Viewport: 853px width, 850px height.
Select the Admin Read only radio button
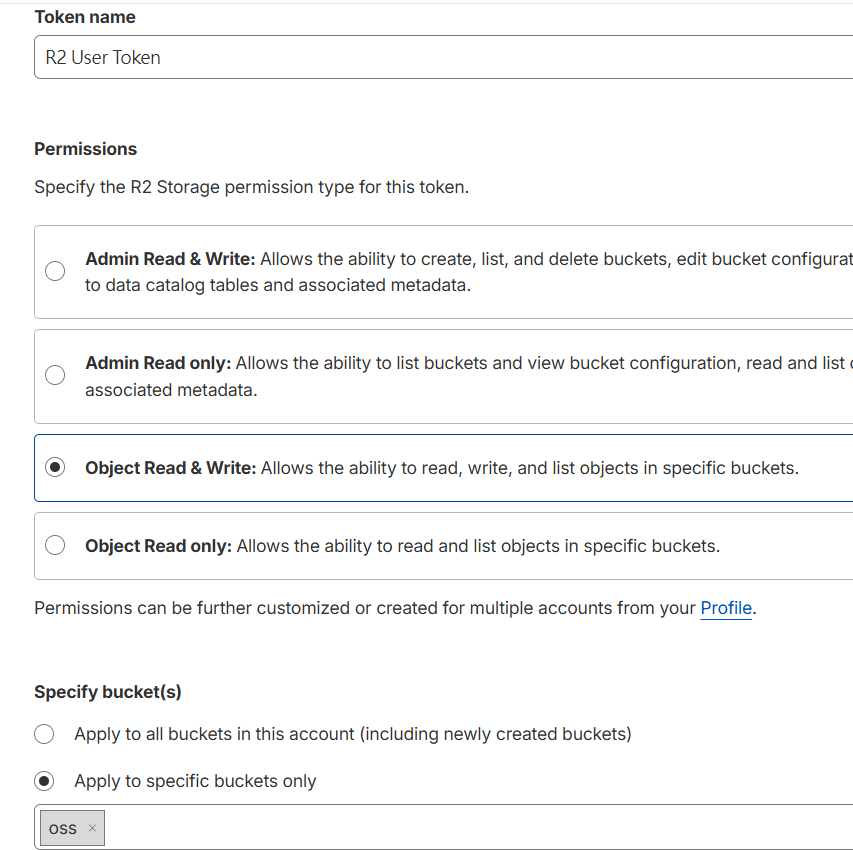click(56, 375)
